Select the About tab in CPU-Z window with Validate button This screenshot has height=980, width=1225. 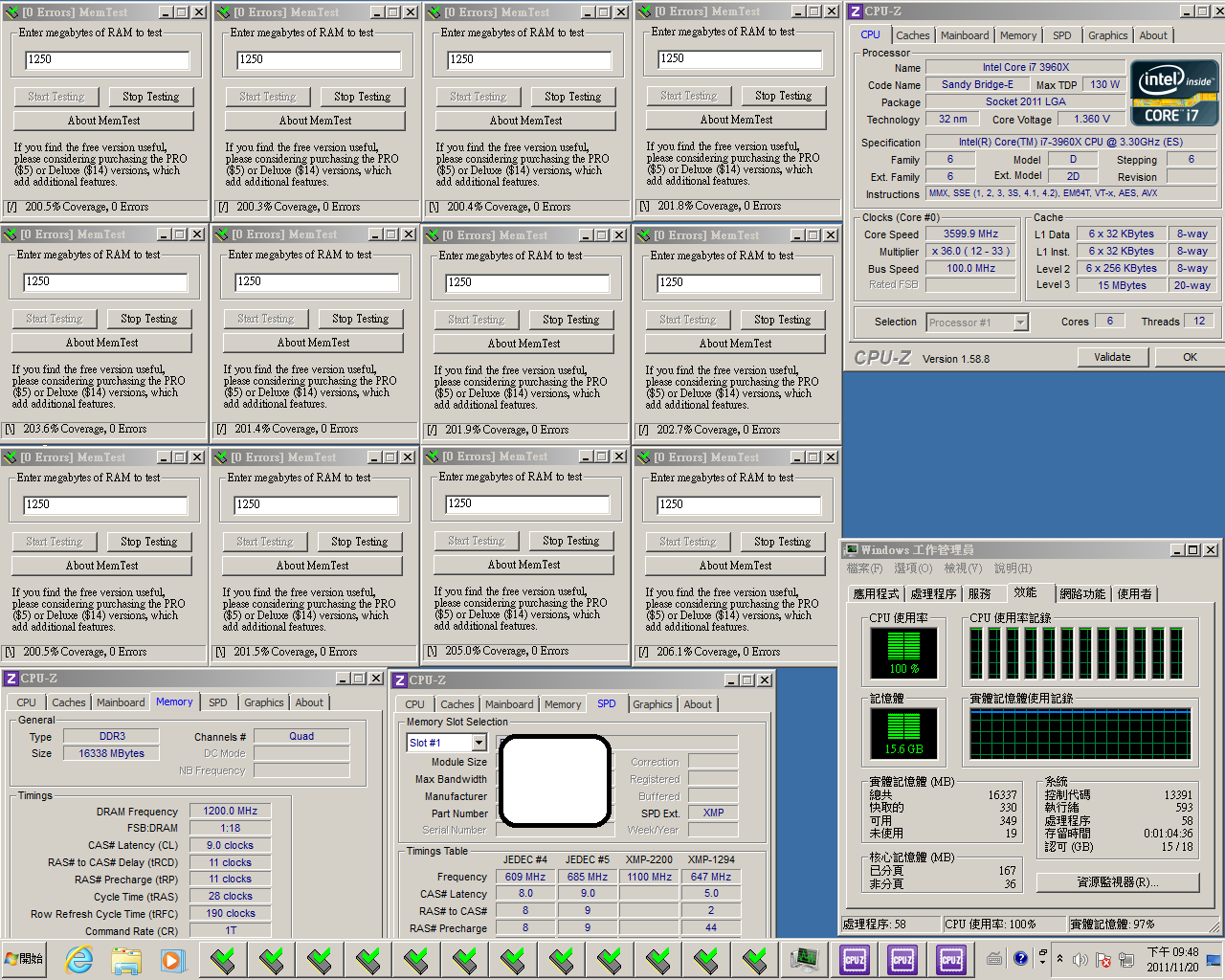pyautogui.click(x=1153, y=35)
